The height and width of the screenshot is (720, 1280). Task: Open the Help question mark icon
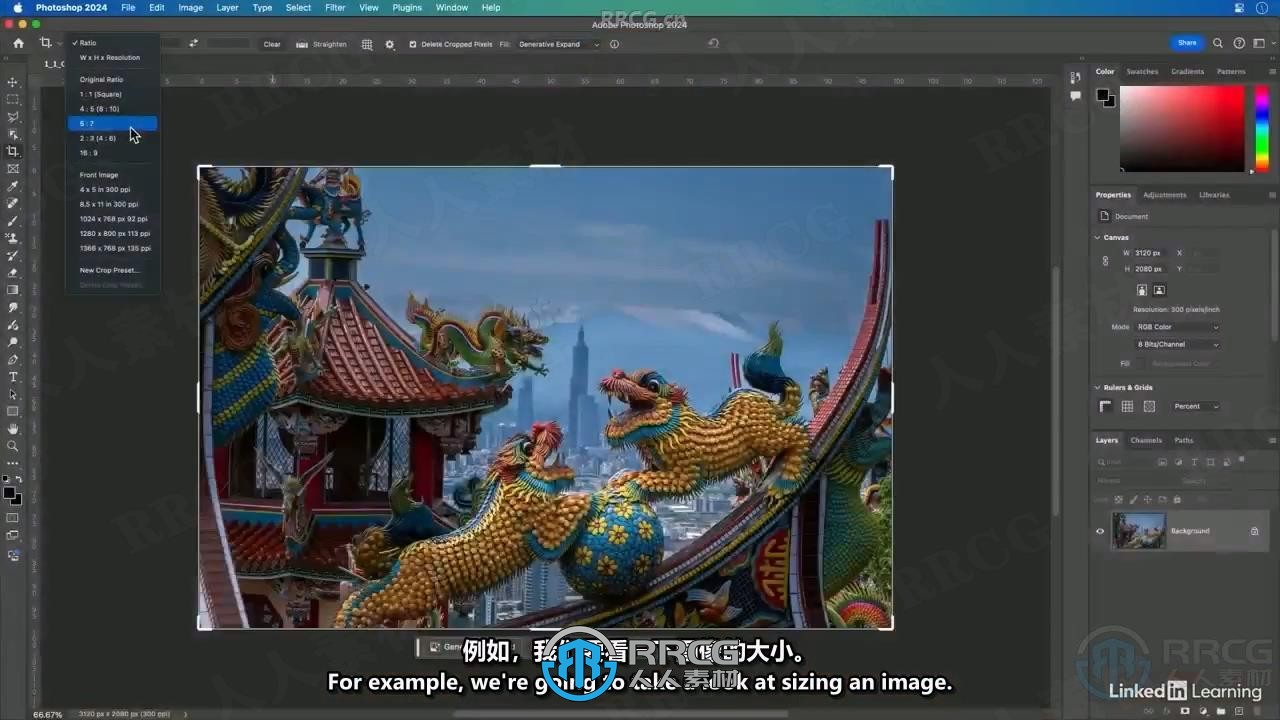1239,43
